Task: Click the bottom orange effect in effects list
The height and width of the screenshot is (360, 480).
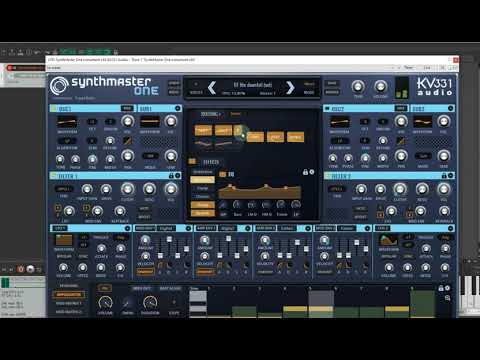Action: click(202, 213)
